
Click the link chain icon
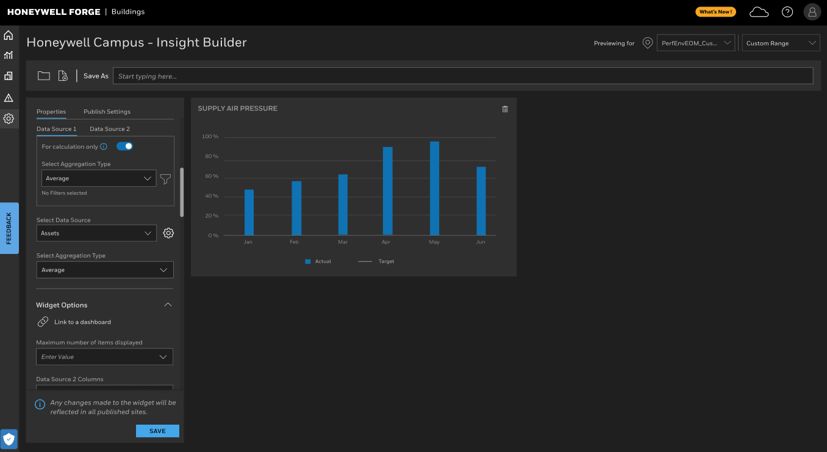43,322
